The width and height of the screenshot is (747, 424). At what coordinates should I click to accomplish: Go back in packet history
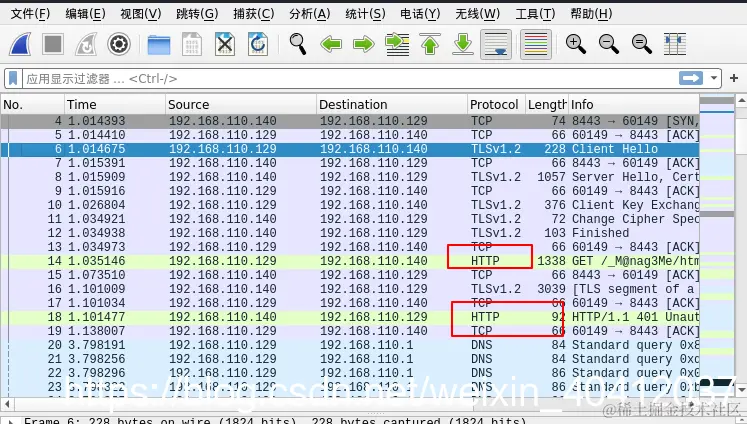point(331,44)
